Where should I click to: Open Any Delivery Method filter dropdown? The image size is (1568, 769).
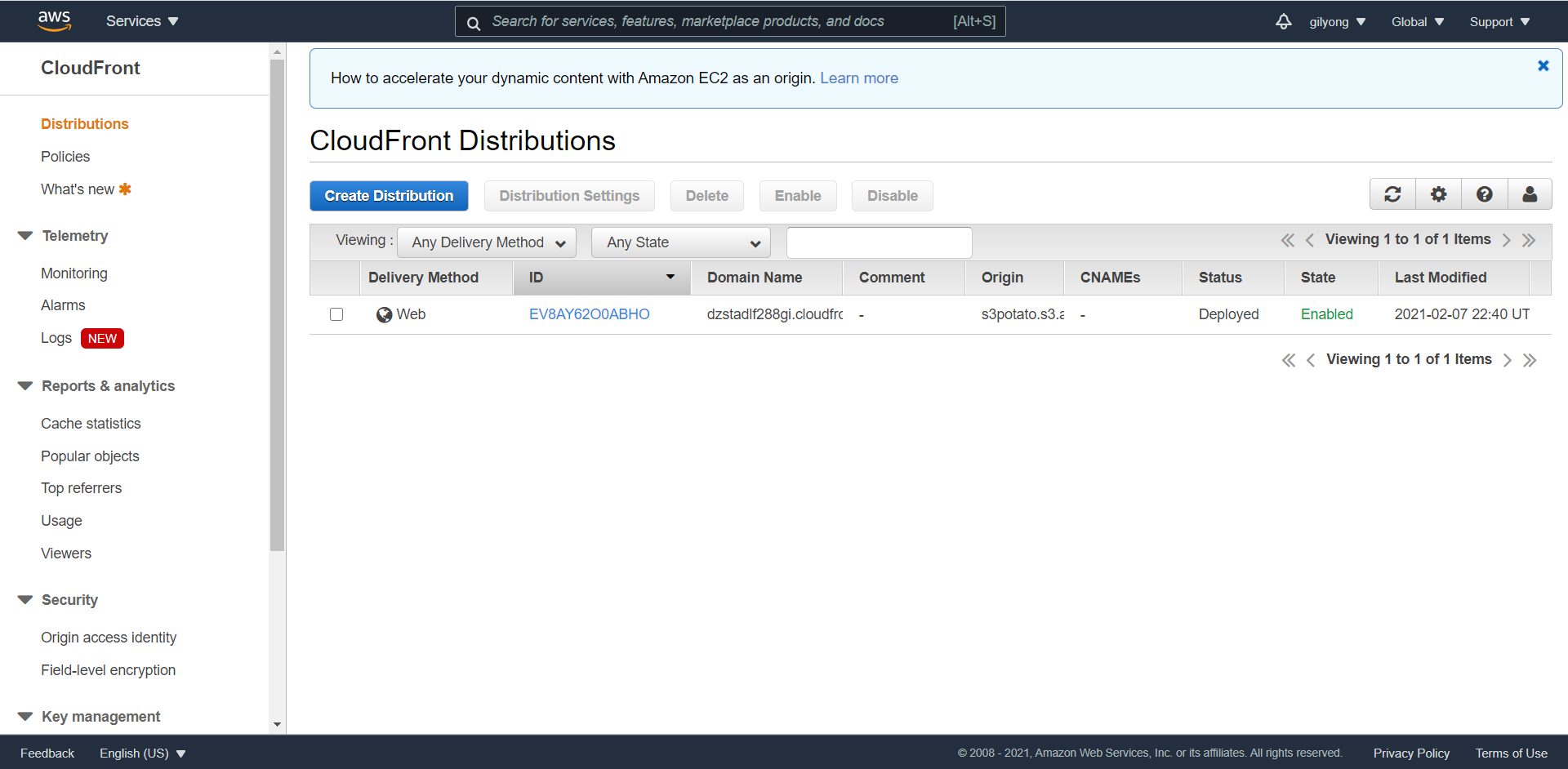(487, 242)
